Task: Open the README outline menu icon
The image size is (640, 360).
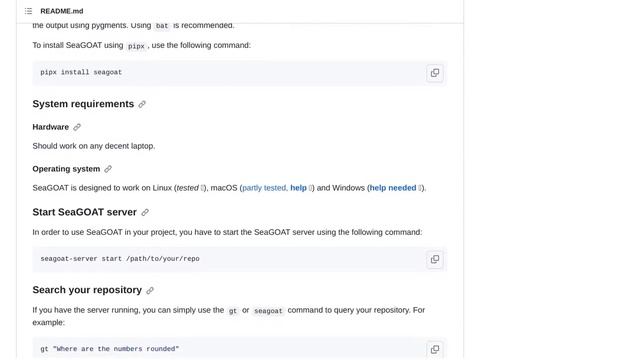Action: [x=28, y=11]
